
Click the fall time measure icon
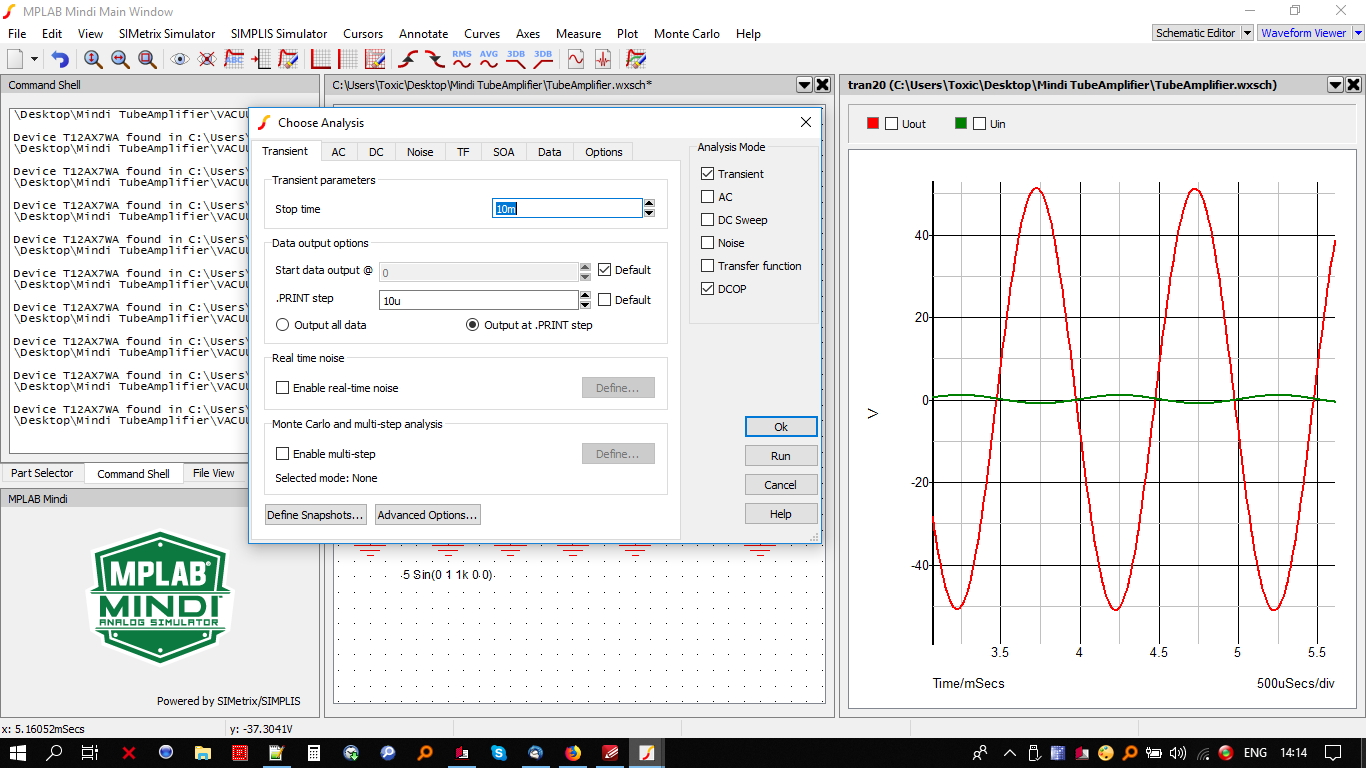pos(435,59)
